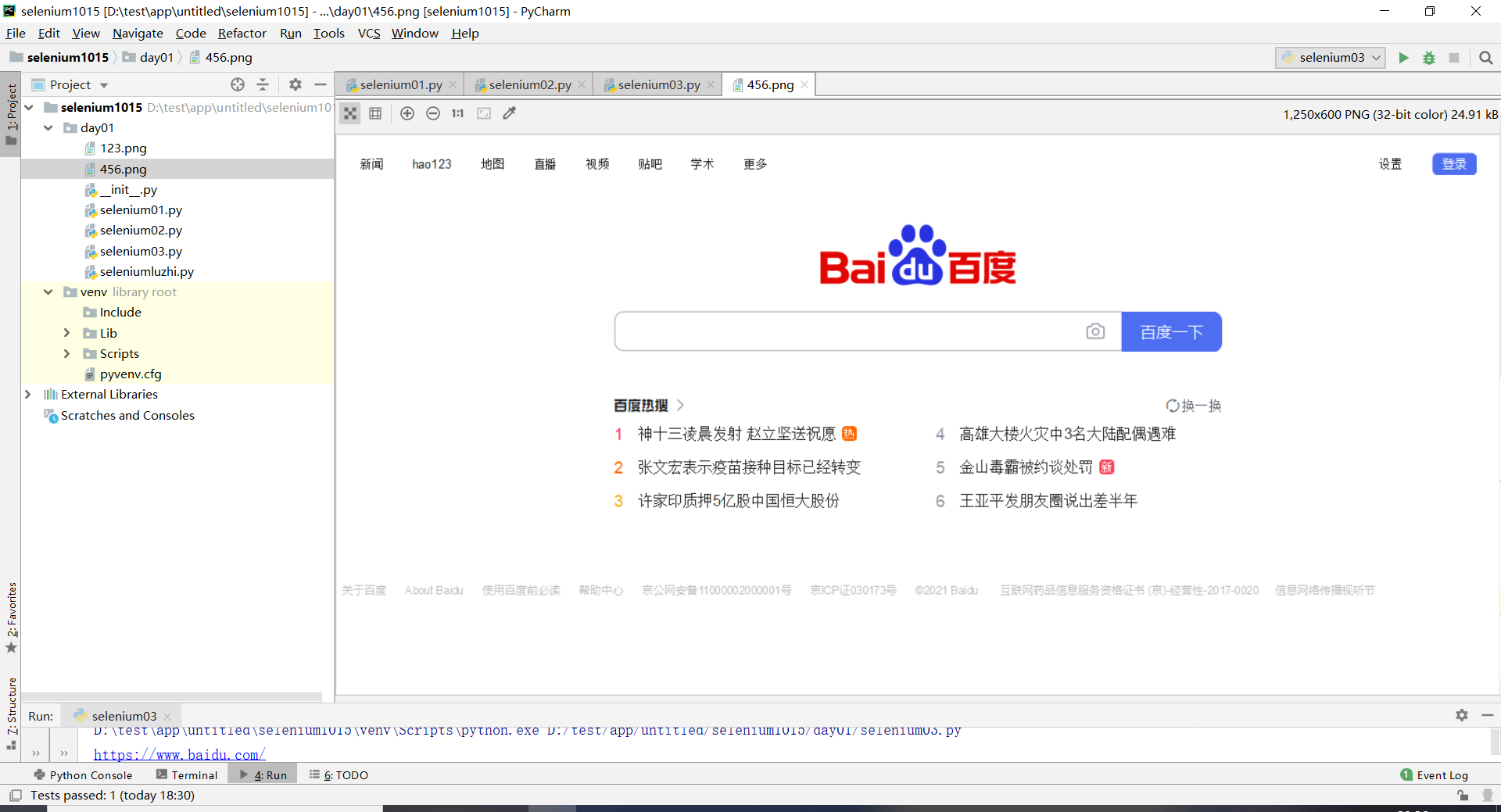Open the Refactor menu
1501x812 pixels.
[x=242, y=33]
